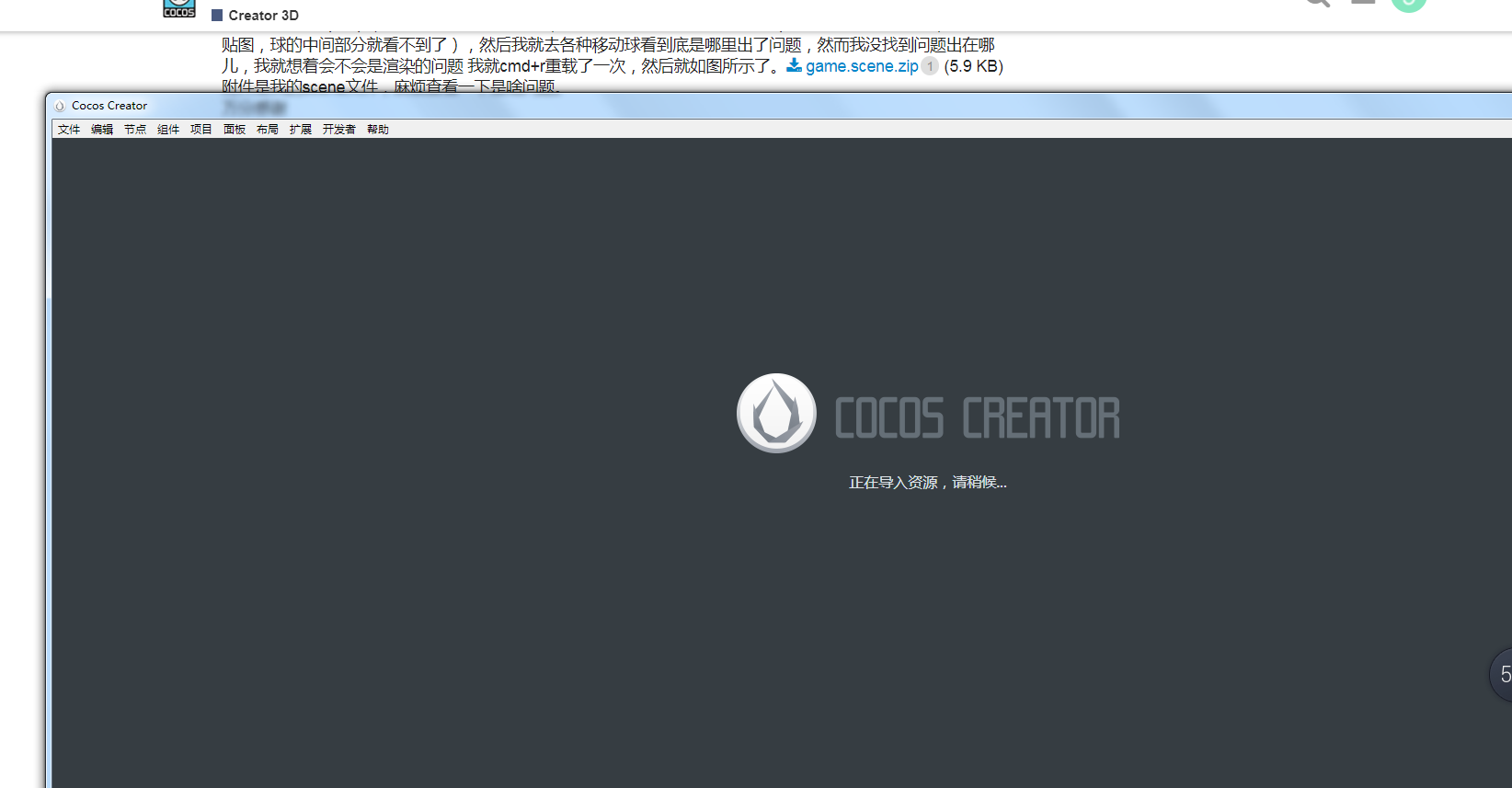Open the 编辑 menu
Screen dimensions: 1512x788
pyautogui.click(x=102, y=130)
